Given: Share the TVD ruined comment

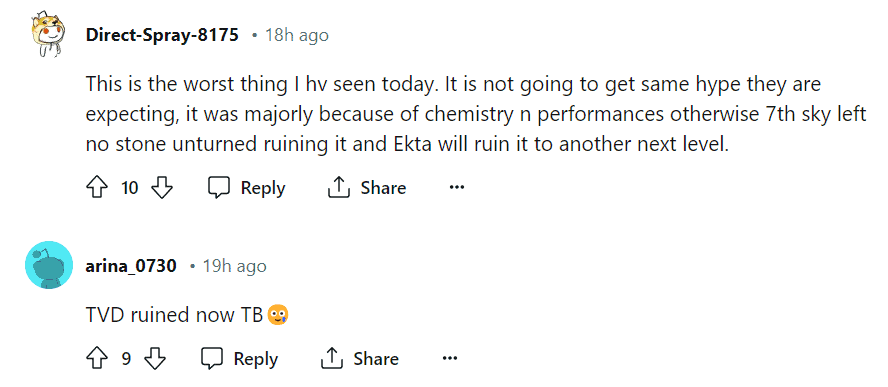Looking at the screenshot, I should pyautogui.click(x=359, y=359).
